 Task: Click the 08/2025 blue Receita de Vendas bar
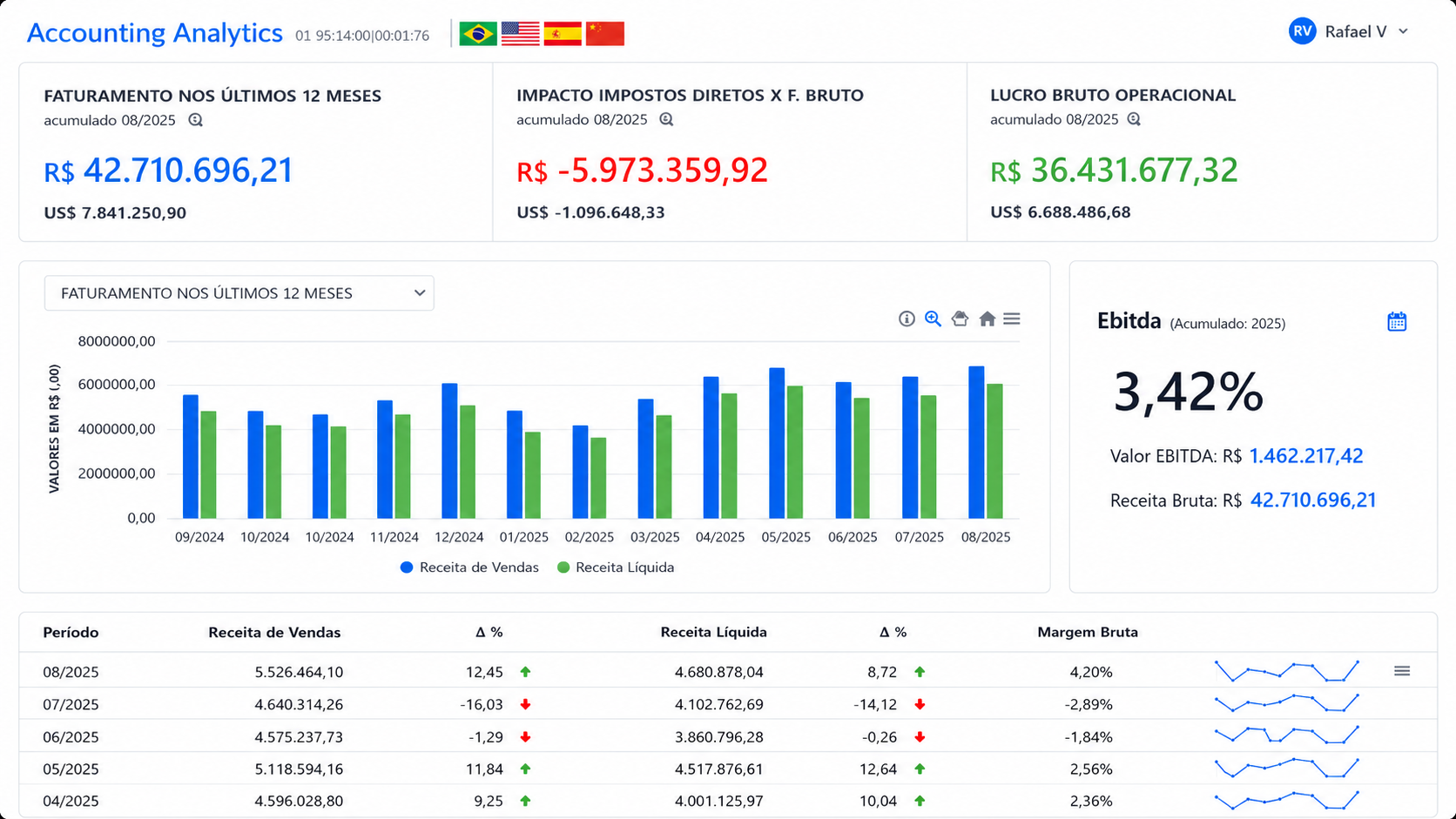pyautogui.click(x=976, y=442)
